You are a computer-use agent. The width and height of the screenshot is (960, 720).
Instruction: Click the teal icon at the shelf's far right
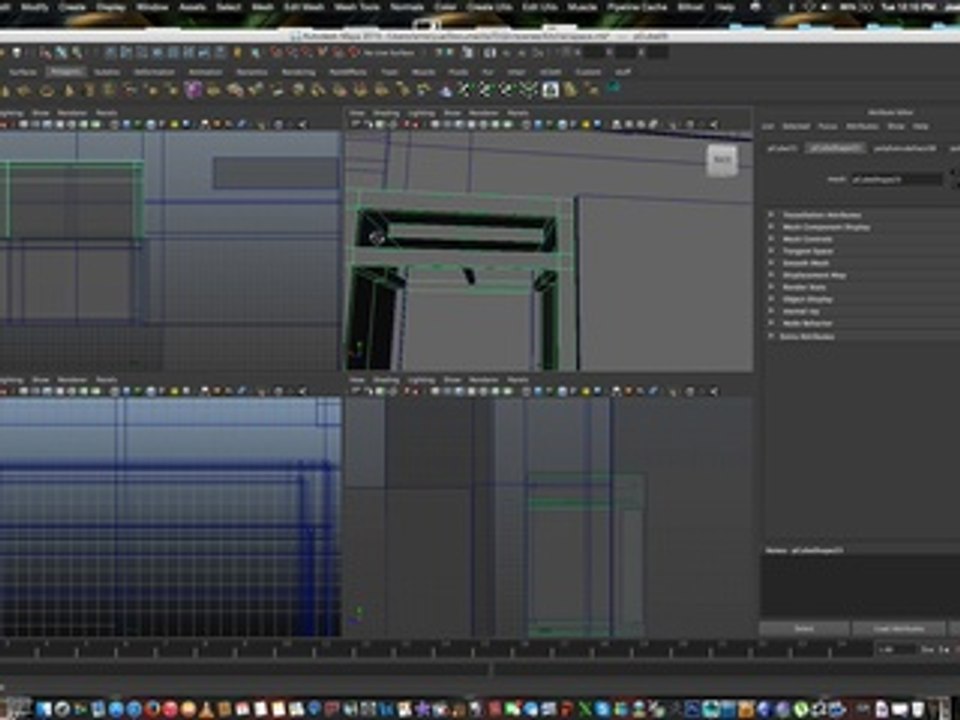pyautogui.click(x=614, y=89)
